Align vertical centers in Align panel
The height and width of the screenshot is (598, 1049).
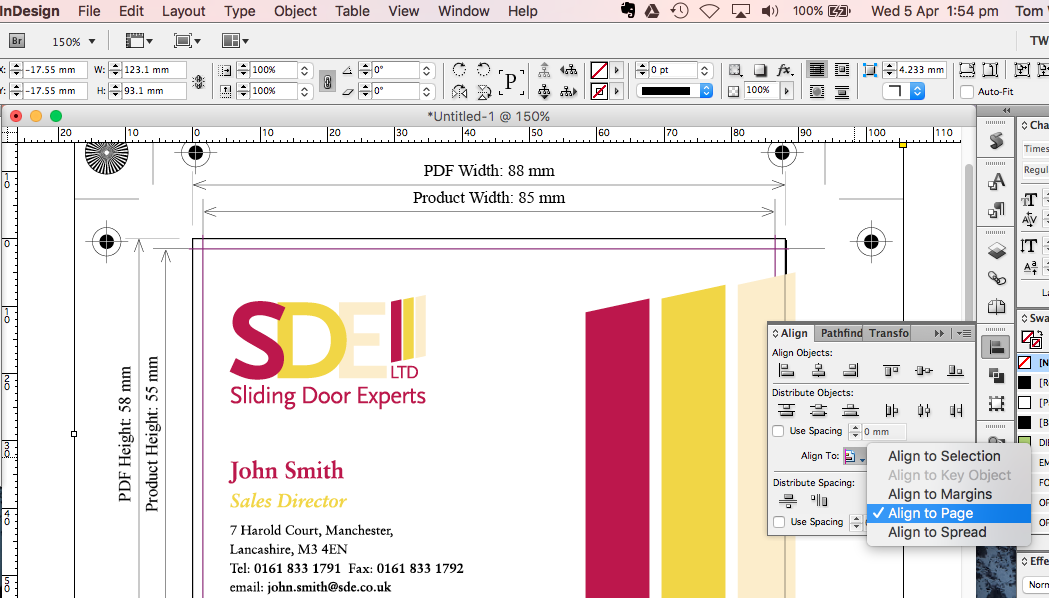(x=924, y=370)
